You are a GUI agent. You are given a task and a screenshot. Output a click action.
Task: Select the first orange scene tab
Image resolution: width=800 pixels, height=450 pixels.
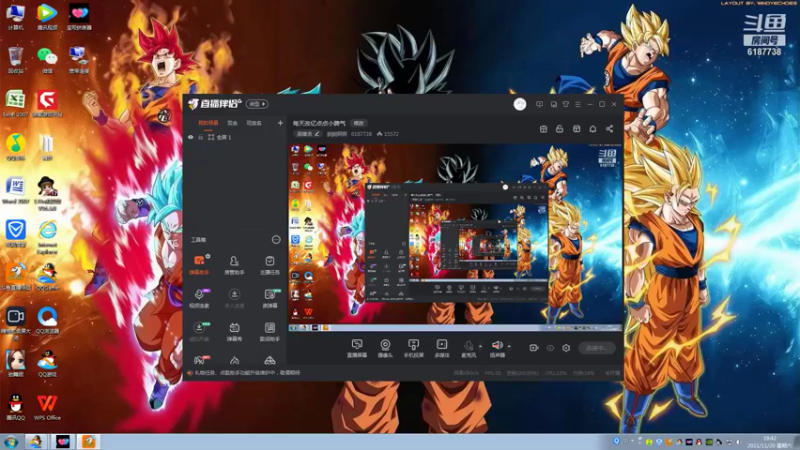coord(208,123)
